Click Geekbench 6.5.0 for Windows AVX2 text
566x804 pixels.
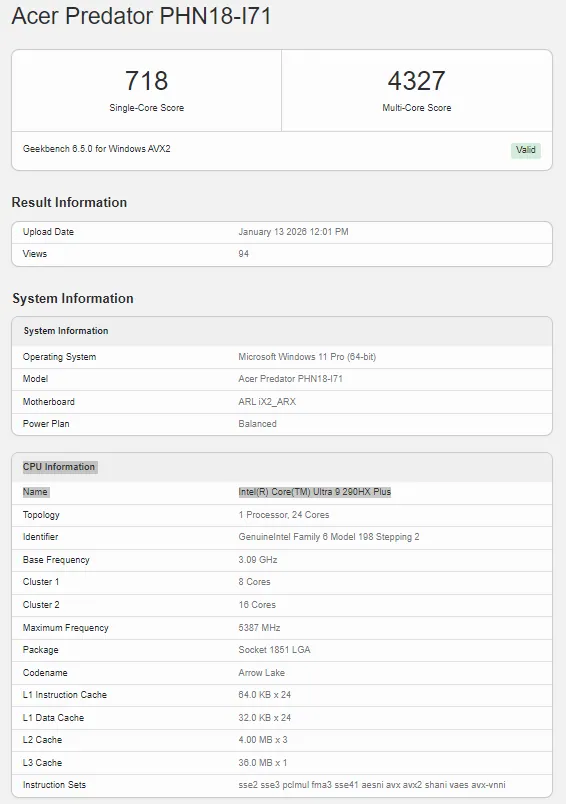click(x=96, y=149)
